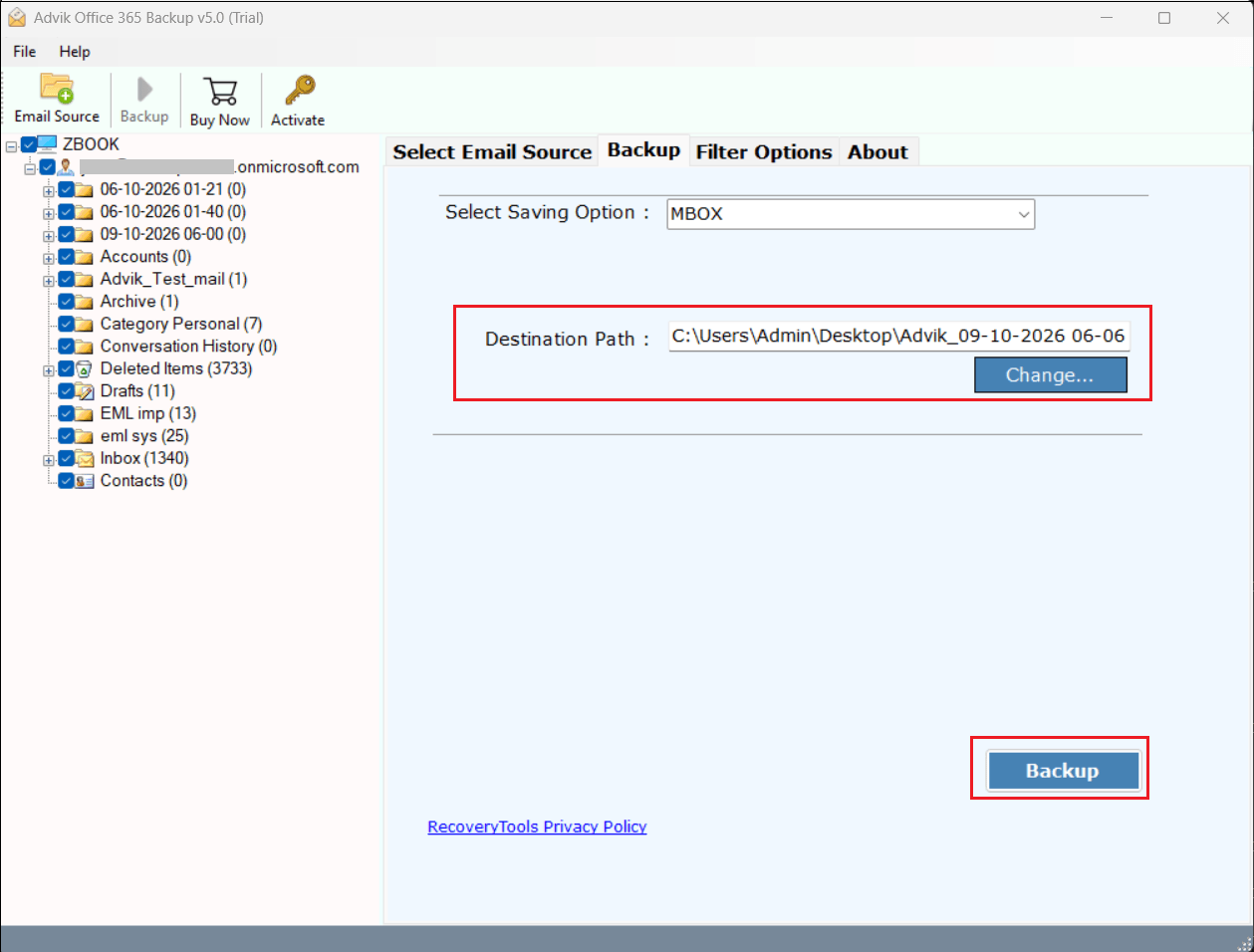Switch to the Filter Options tab
This screenshot has height=952, width=1254.
click(x=764, y=152)
